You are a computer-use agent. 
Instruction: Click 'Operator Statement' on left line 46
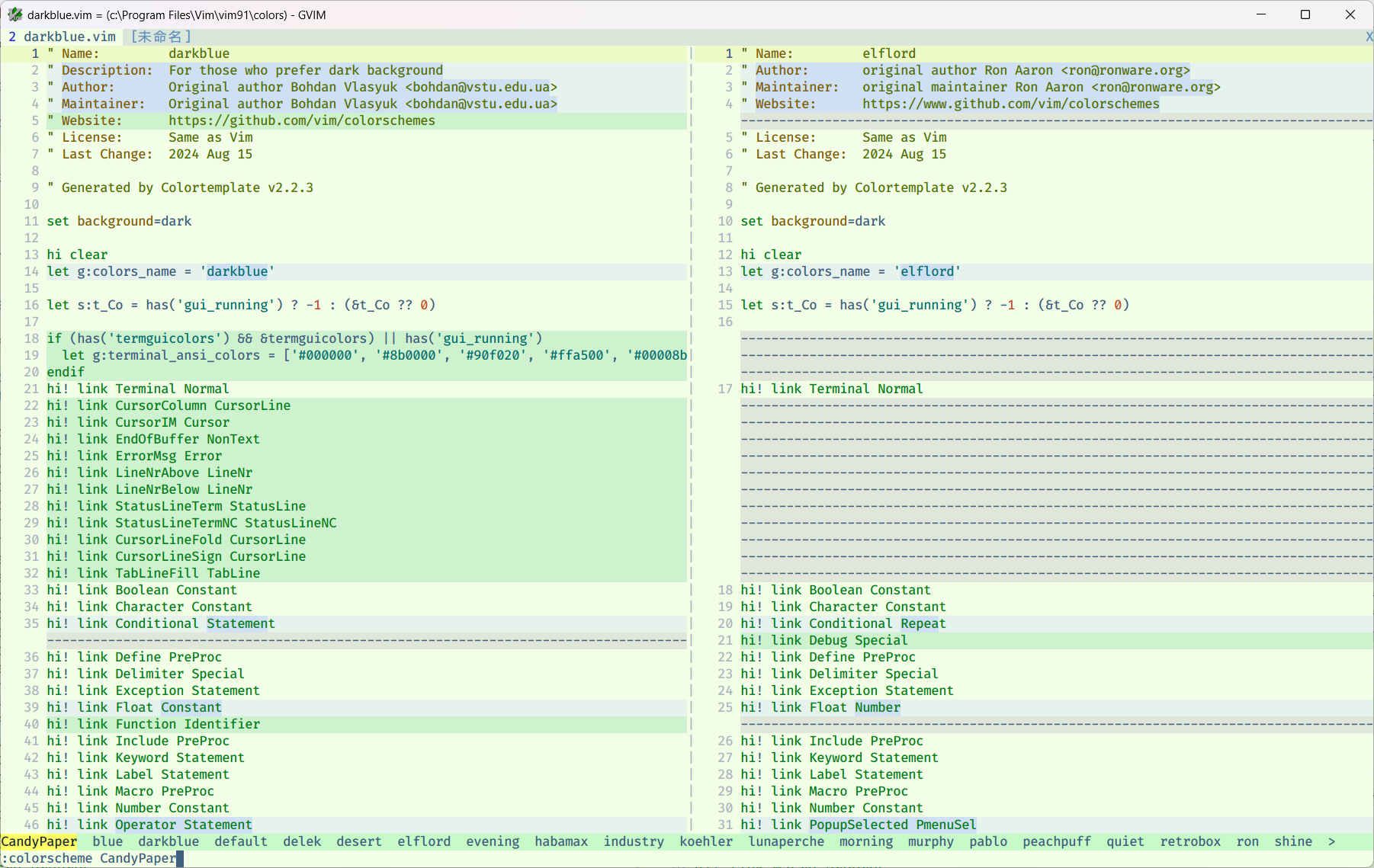click(184, 825)
